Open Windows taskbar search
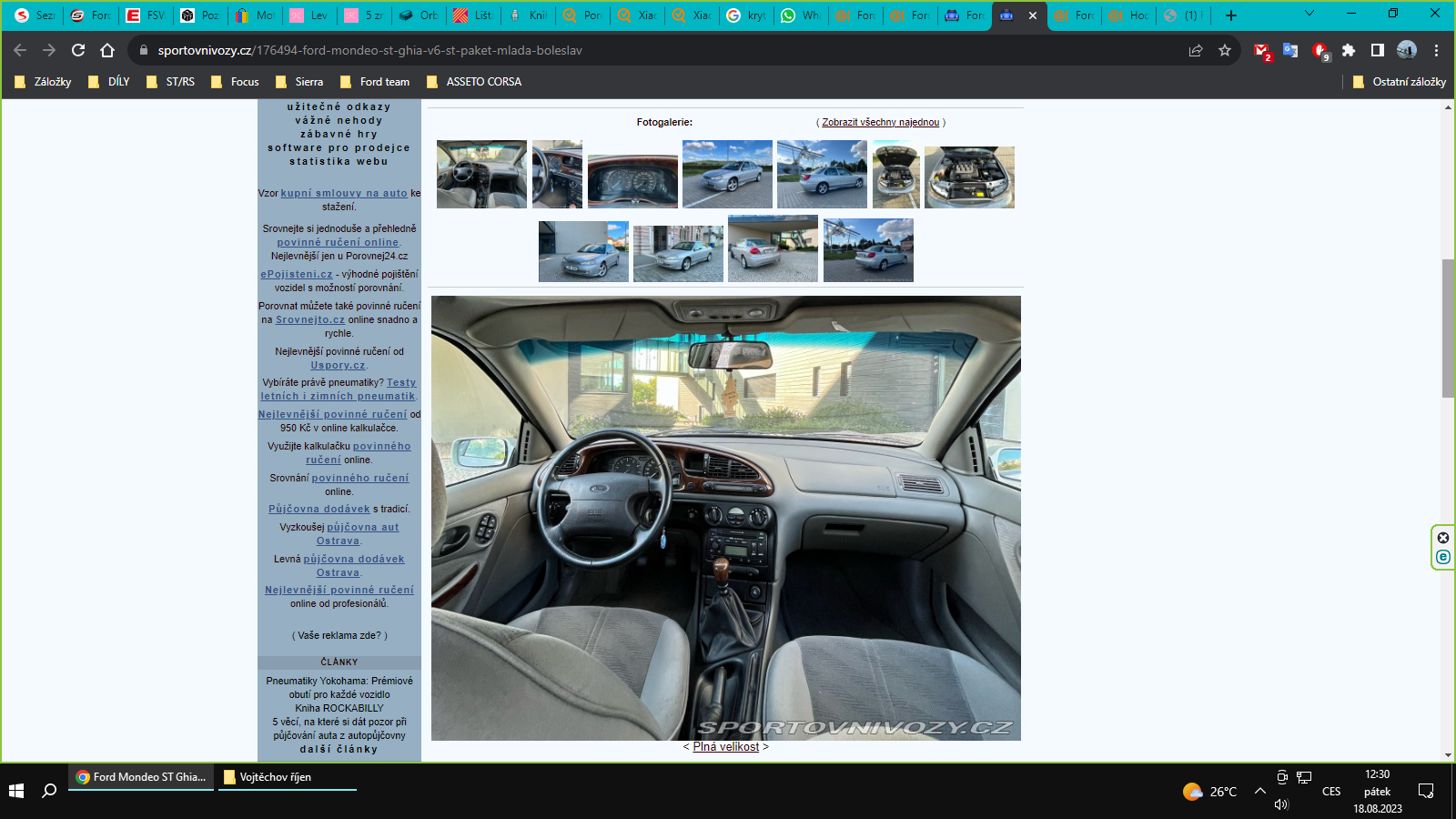 click(49, 791)
